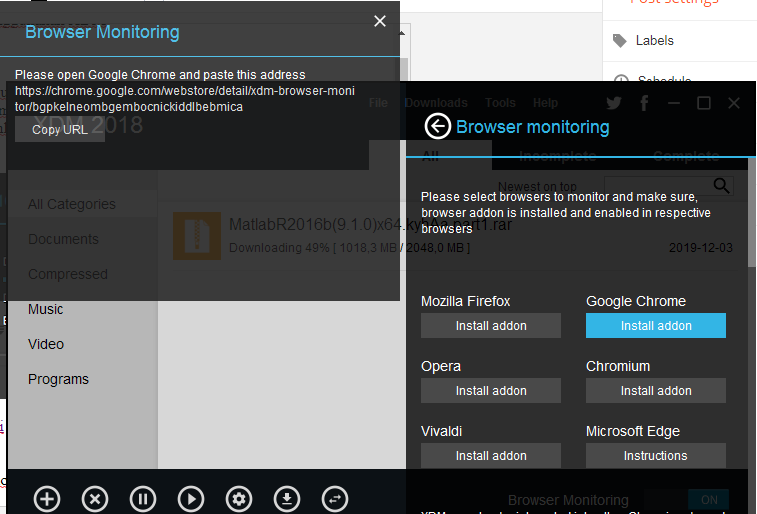Click the delete download X circle icon

pos(95,499)
